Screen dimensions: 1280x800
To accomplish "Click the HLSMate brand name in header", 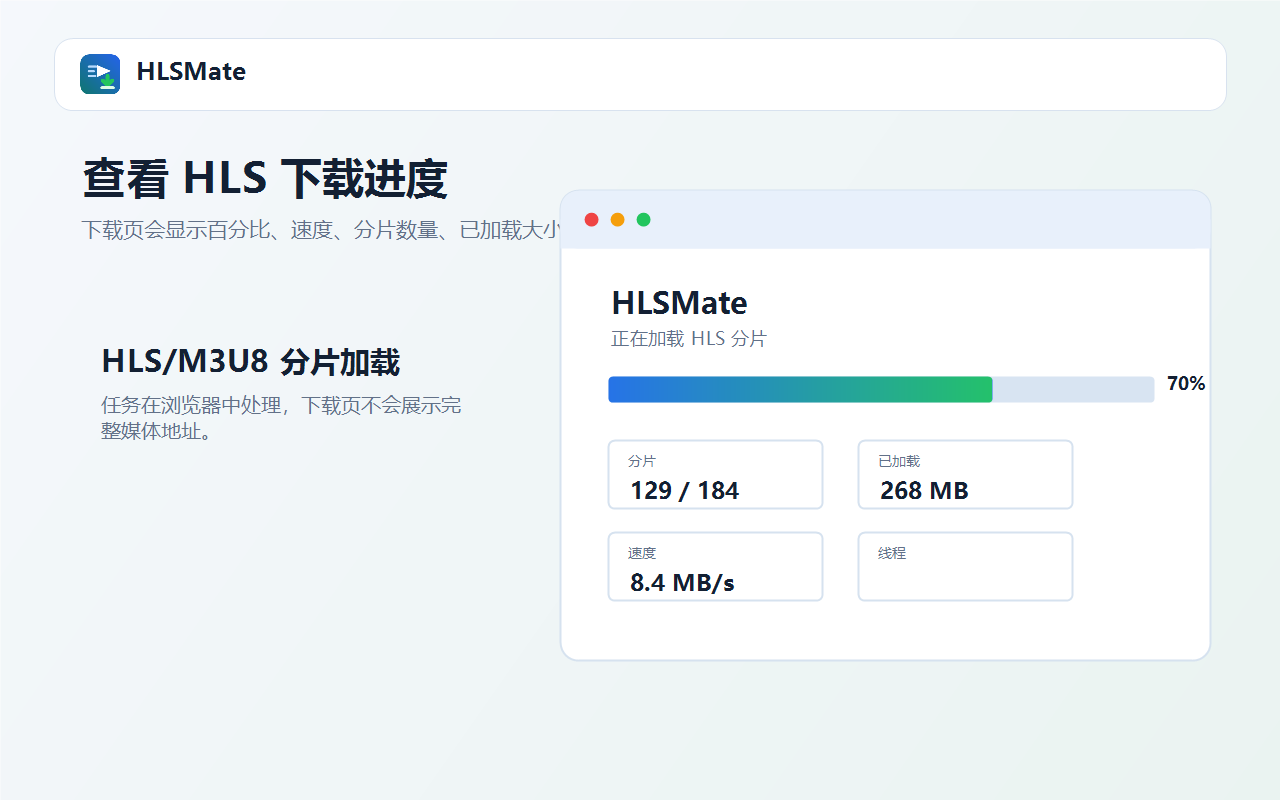I will click(x=191, y=72).
